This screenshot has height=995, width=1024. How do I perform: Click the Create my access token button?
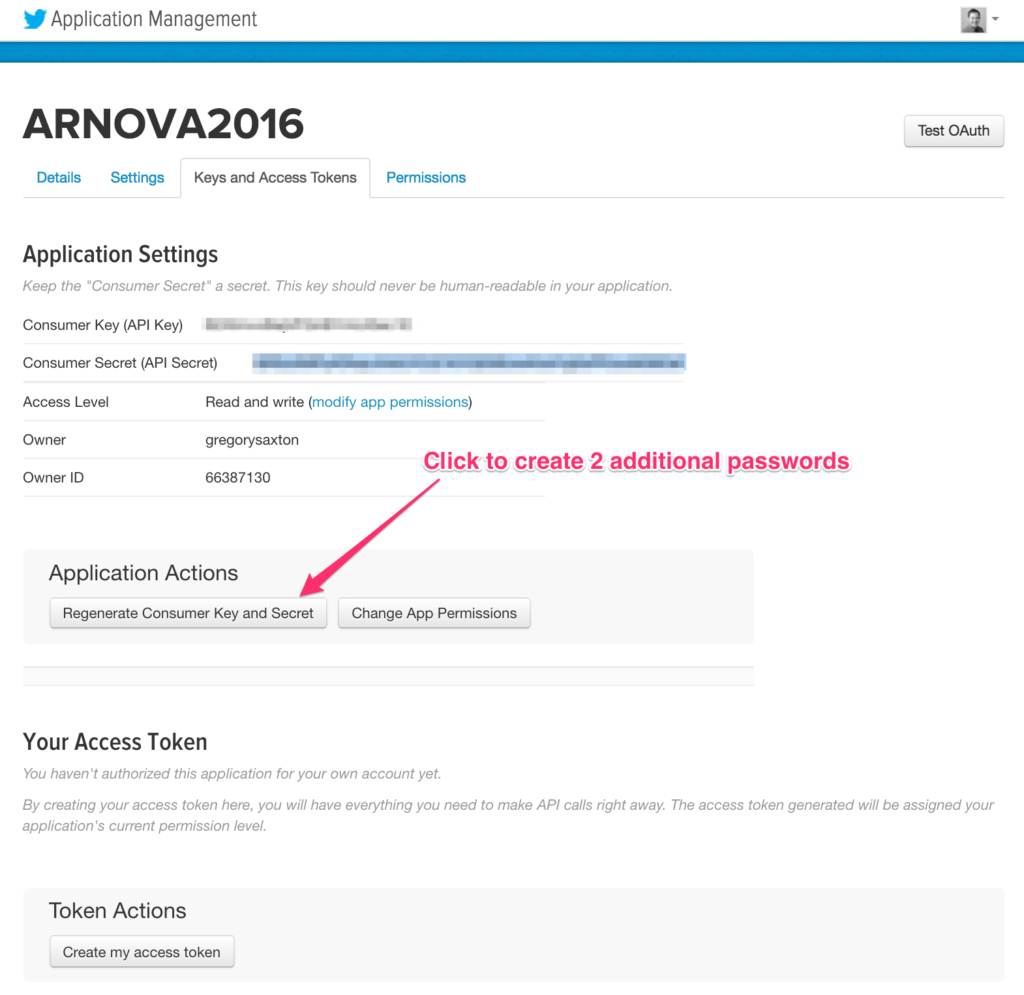click(x=141, y=951)
